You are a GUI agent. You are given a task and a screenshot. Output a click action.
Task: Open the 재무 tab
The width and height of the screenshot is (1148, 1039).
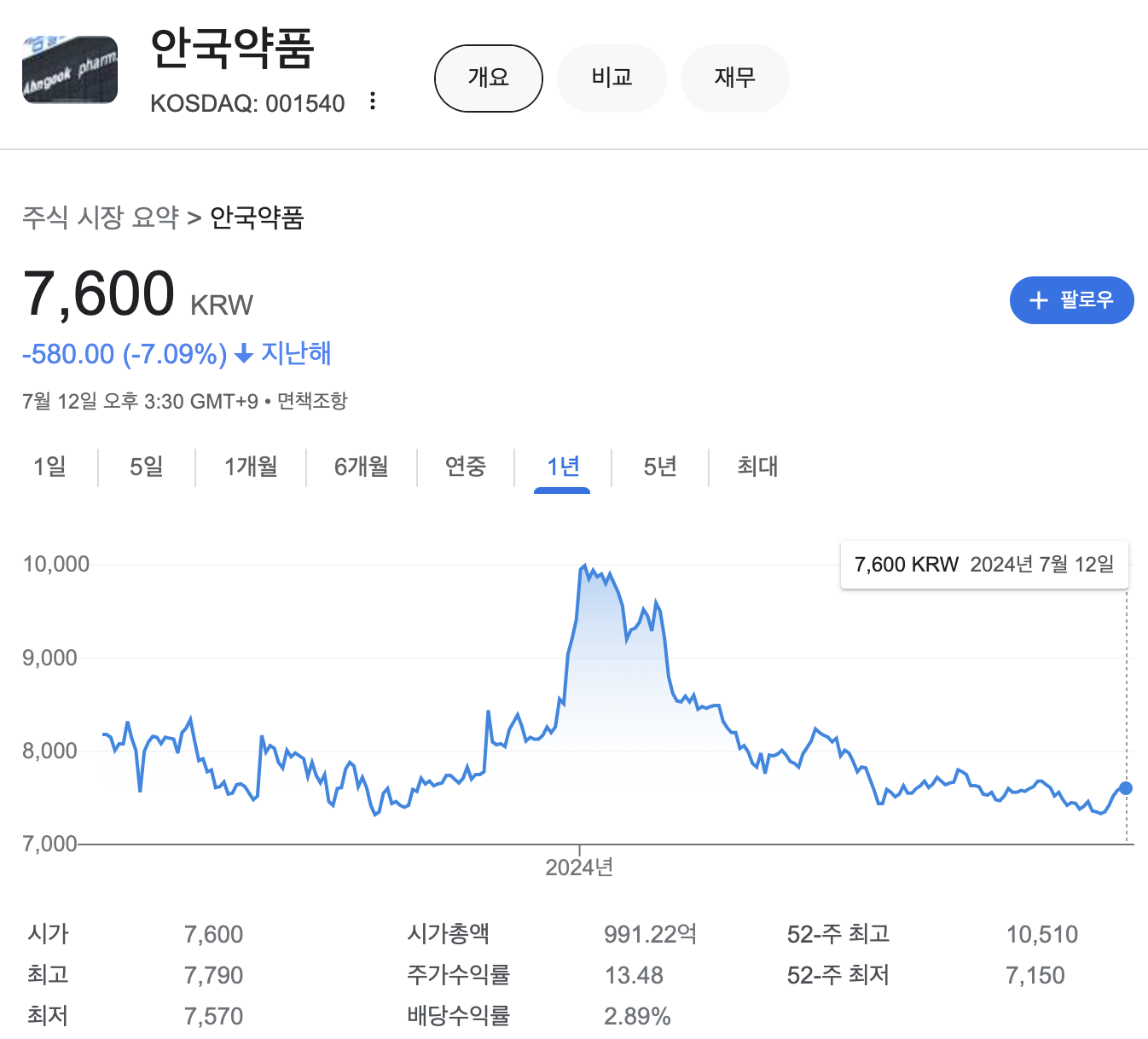click(734, 78)
